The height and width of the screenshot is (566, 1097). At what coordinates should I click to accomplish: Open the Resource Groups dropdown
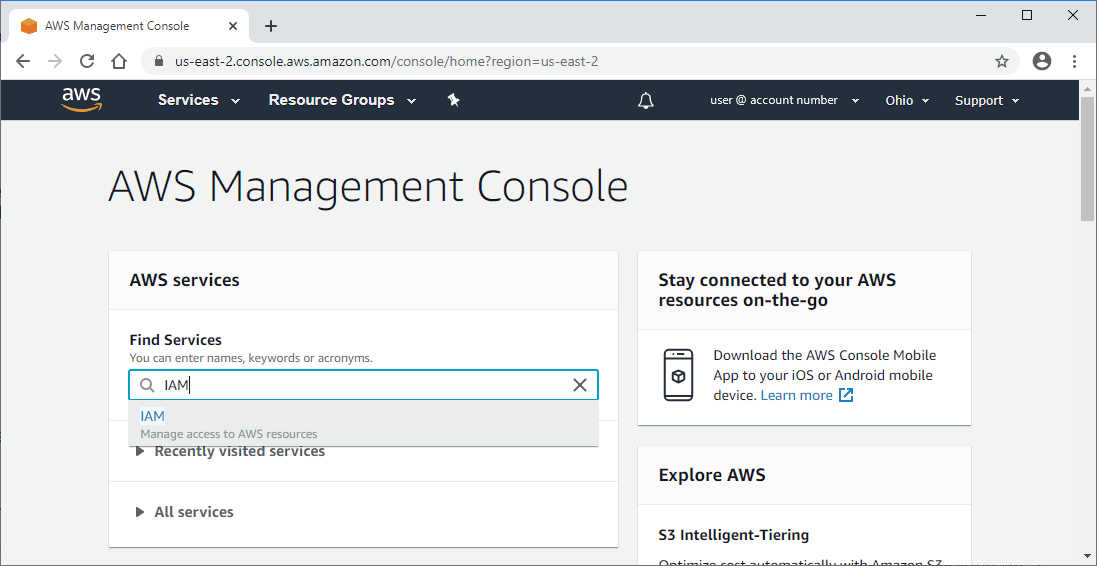click(342, 100)
